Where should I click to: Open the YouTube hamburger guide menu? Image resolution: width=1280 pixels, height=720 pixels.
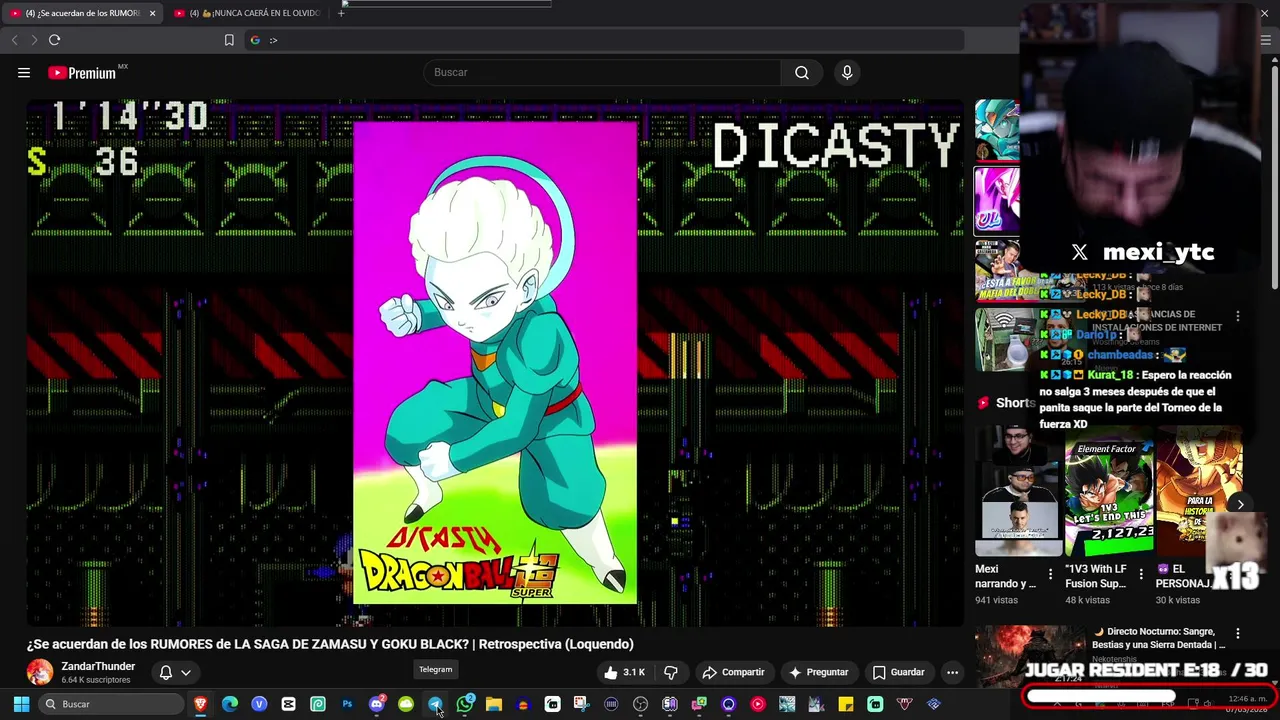coord(24,72)
